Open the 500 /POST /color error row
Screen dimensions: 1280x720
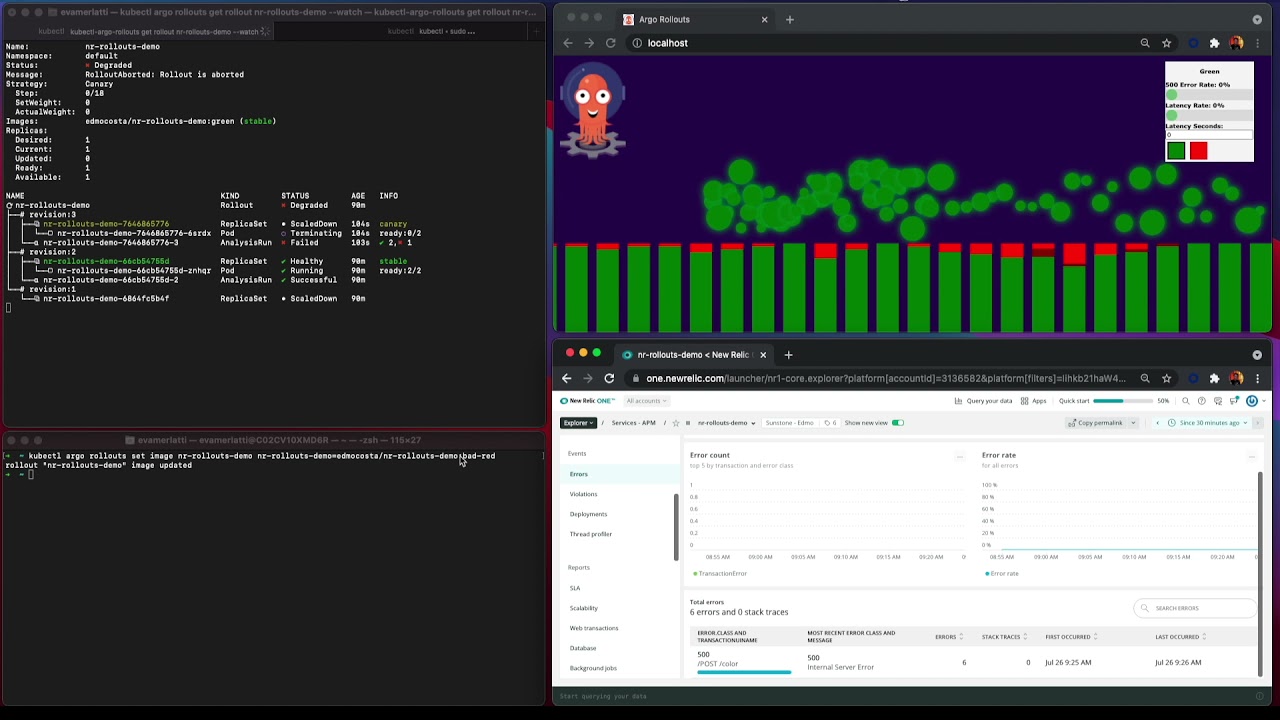[971, 662]
